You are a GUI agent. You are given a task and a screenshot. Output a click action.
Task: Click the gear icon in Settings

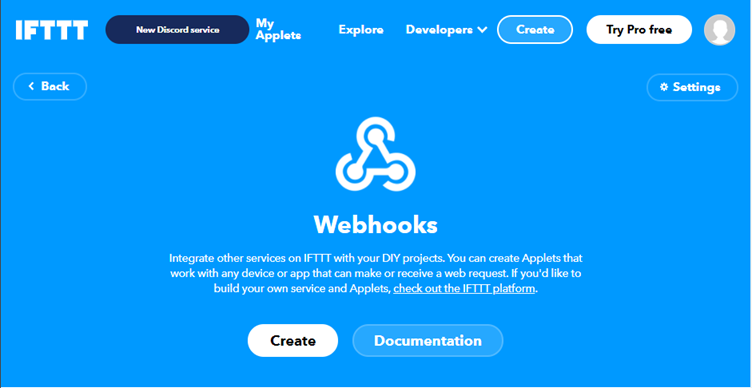664,87
